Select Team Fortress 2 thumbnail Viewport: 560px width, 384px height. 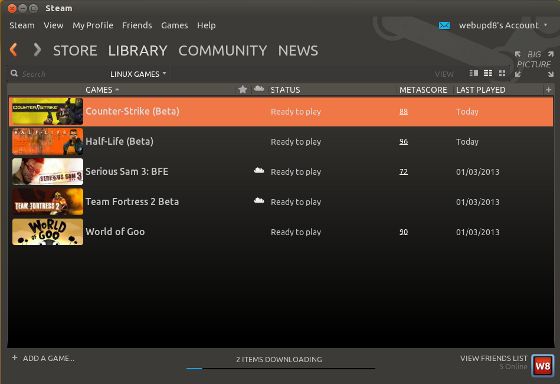pyautogui.click(x=48, y=201)
